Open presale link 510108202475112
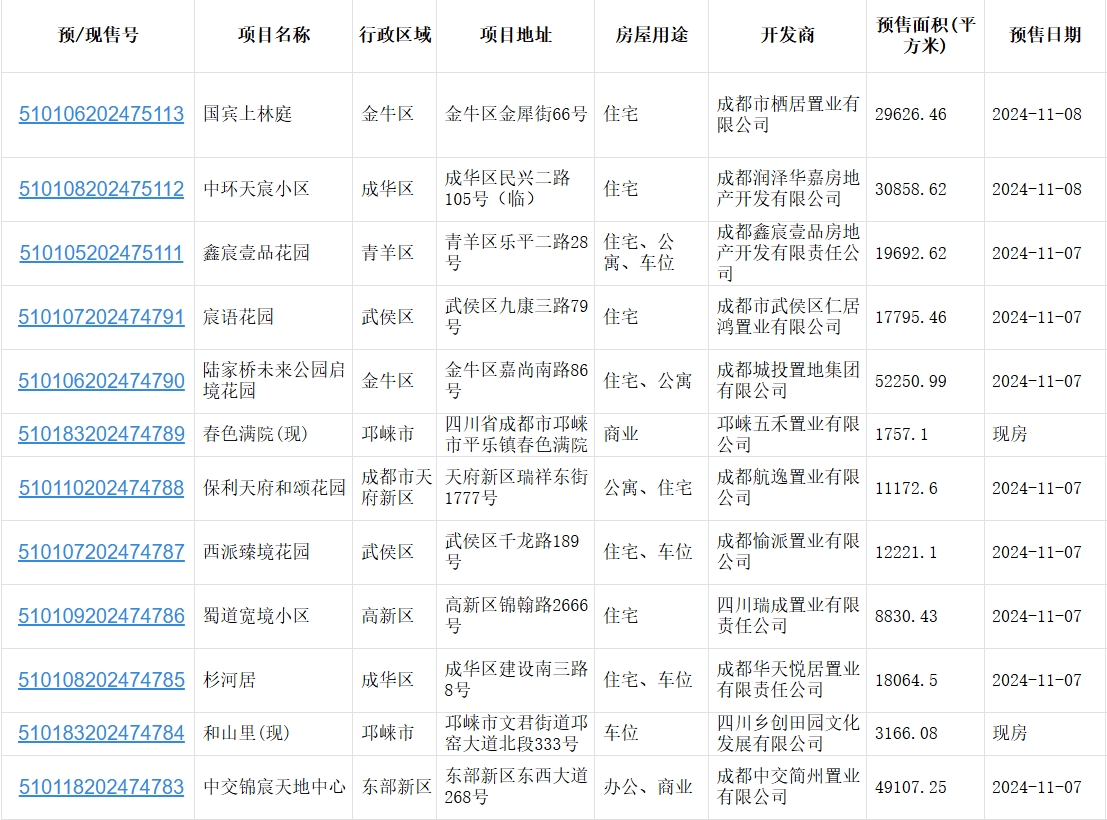 (101, 189)
